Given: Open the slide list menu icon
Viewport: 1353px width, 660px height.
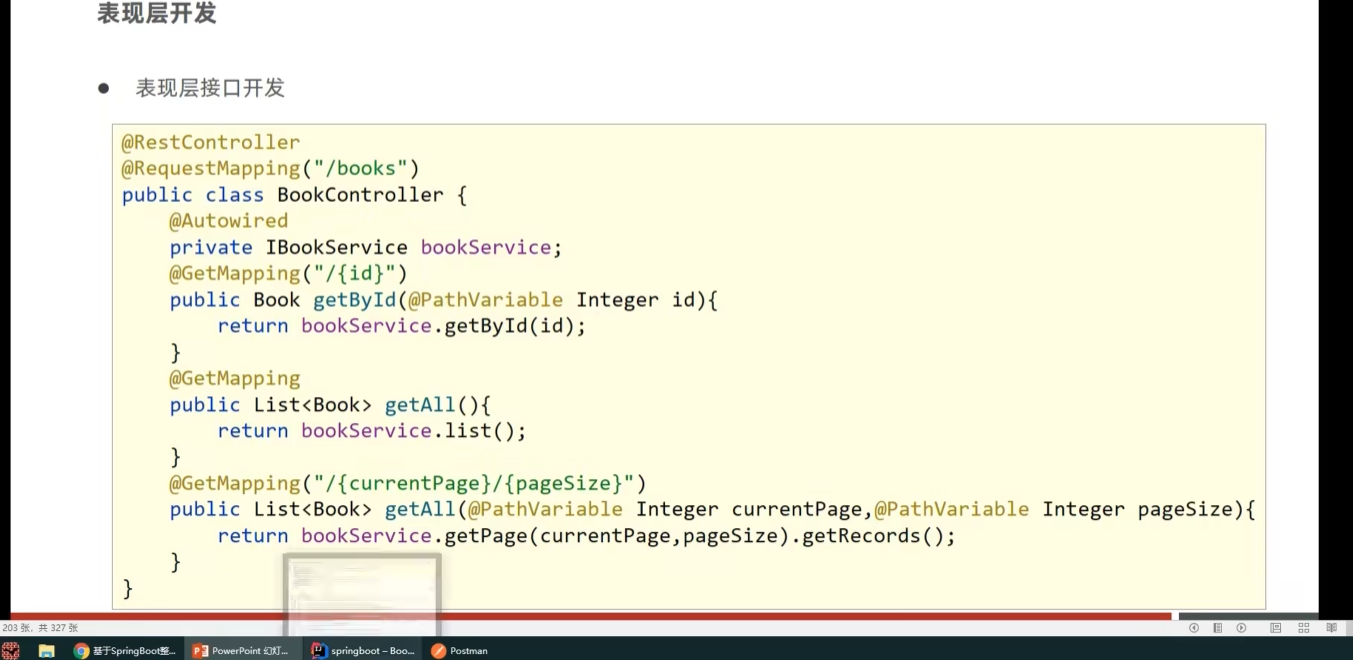Looking at the screenshot, I should [x=1217, y=628].
